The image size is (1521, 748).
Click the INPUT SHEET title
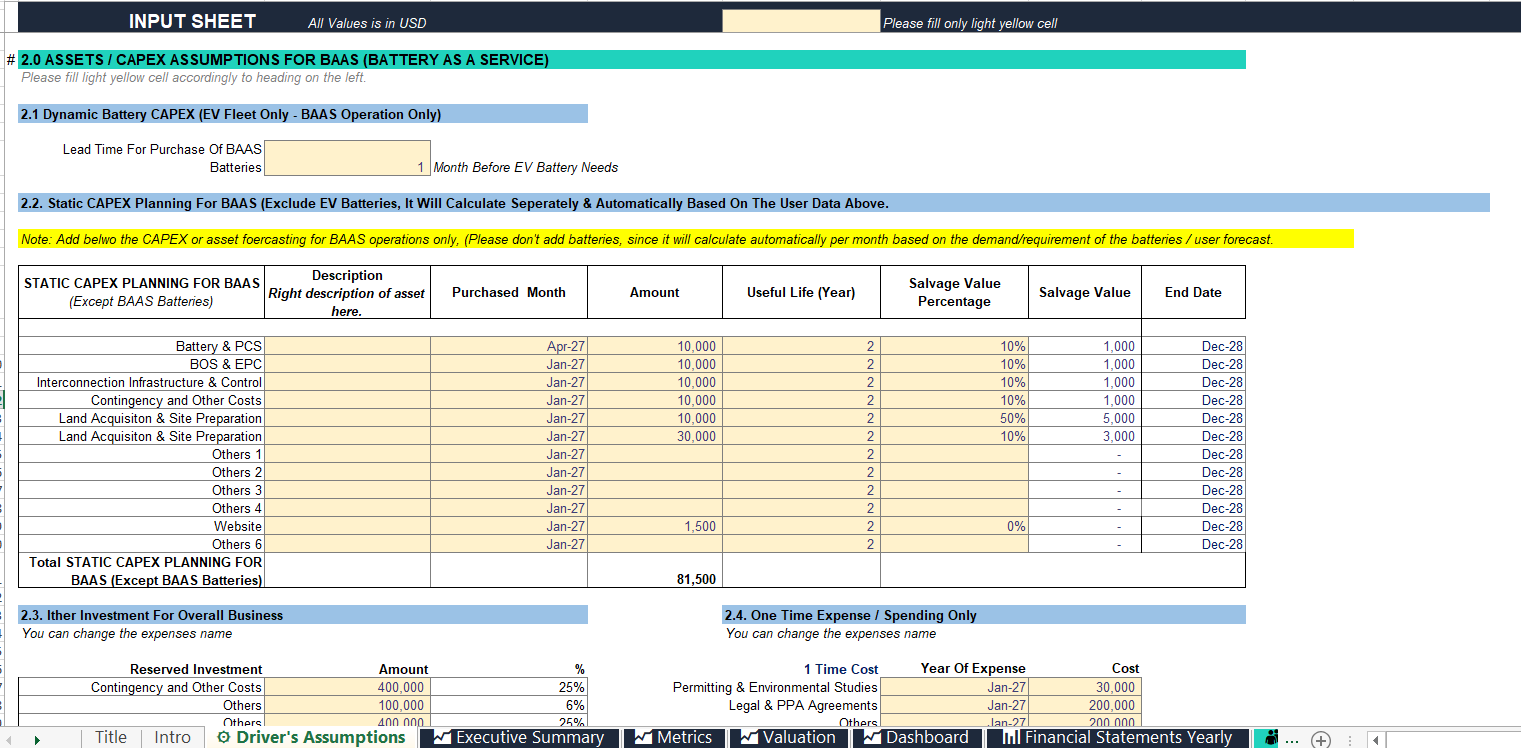192,21
